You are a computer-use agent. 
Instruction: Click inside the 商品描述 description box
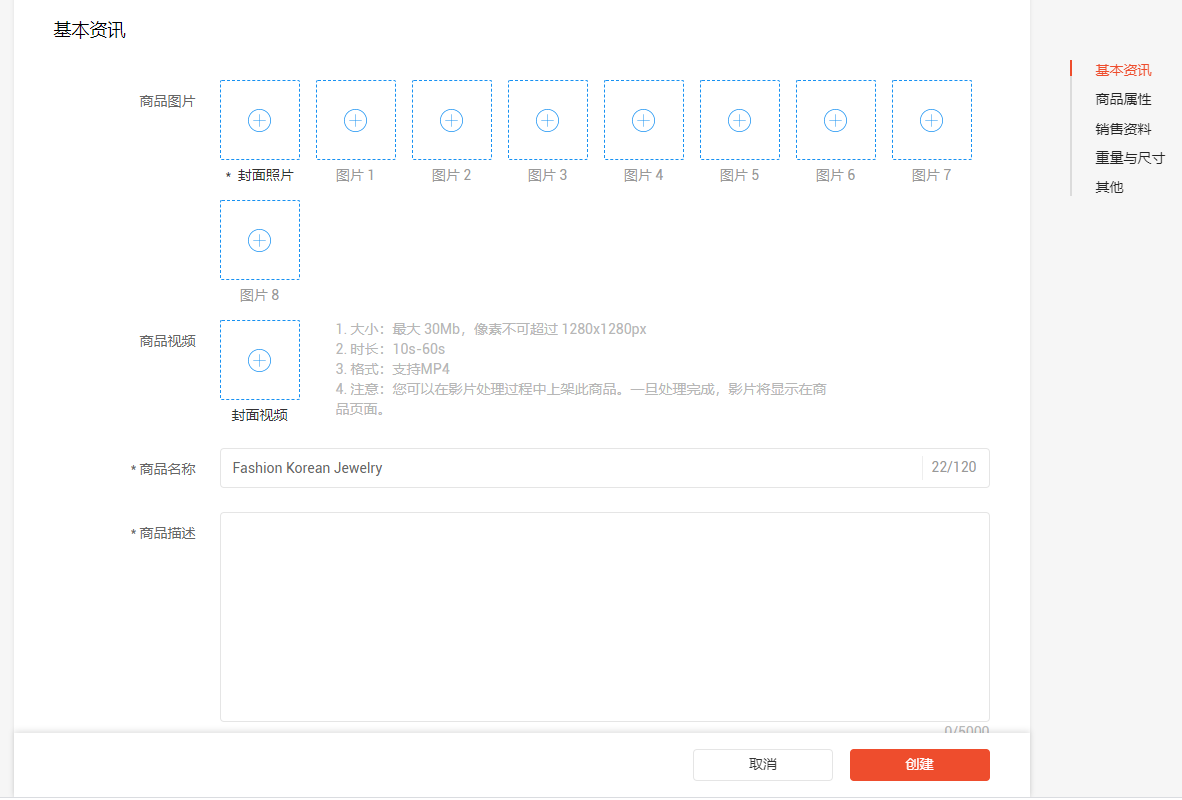[x=604, y=615]
